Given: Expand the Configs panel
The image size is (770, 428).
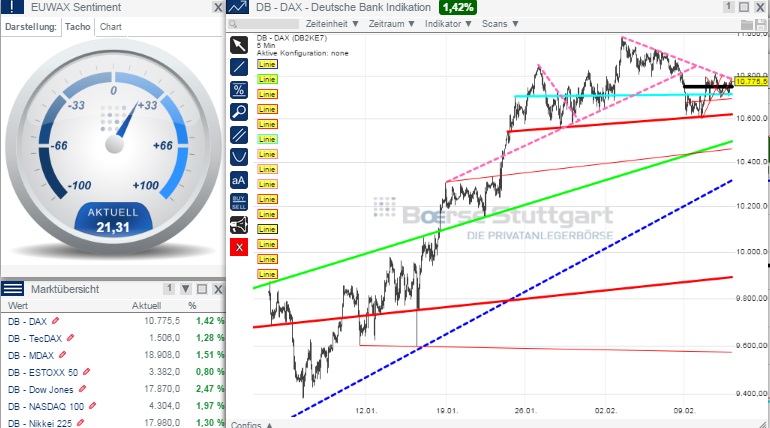Looking at the screenshot, I should click(252, 424).
